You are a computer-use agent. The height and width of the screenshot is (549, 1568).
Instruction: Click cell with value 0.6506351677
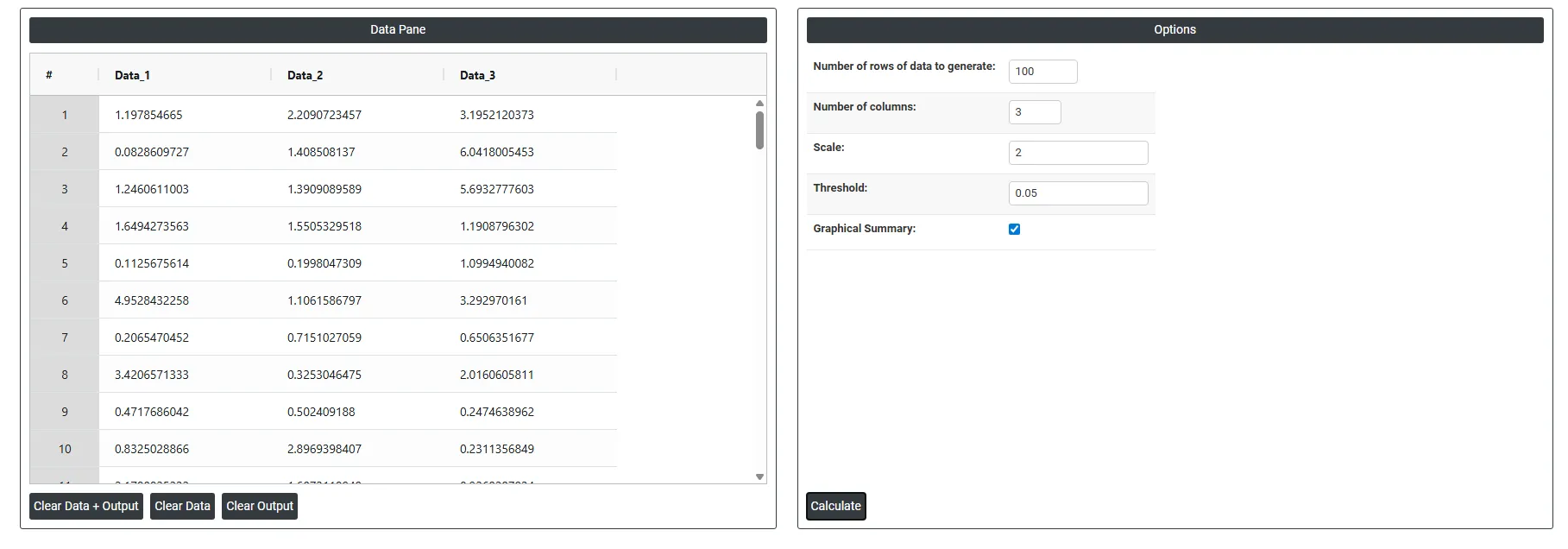pyautogui.click(x=531, y=338)
